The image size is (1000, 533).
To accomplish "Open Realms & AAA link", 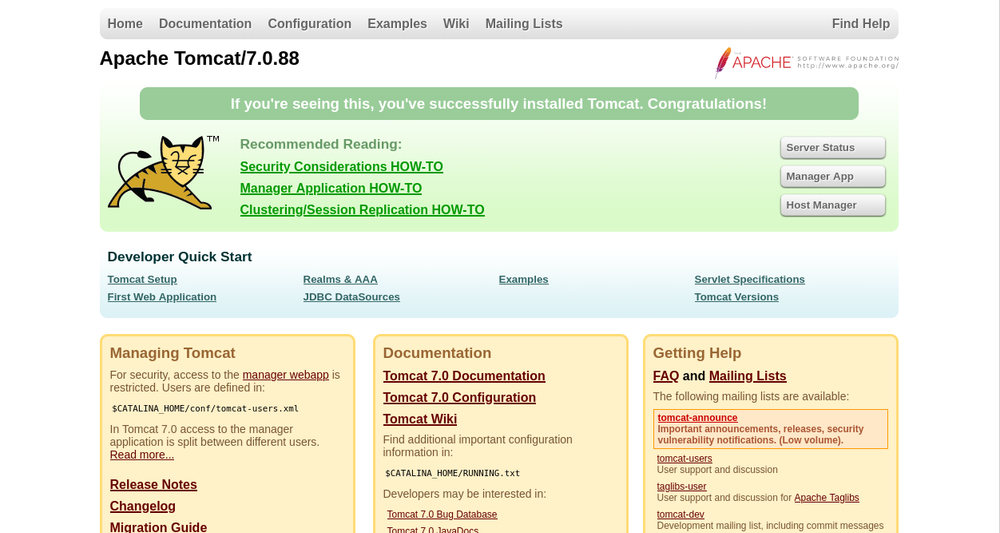I will [x=340, y=279].
